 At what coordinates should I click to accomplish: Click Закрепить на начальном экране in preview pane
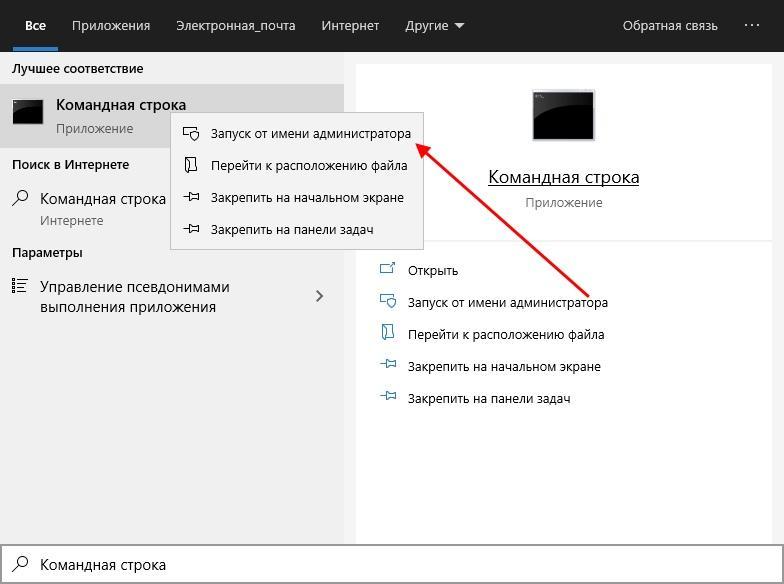[504, 366]
